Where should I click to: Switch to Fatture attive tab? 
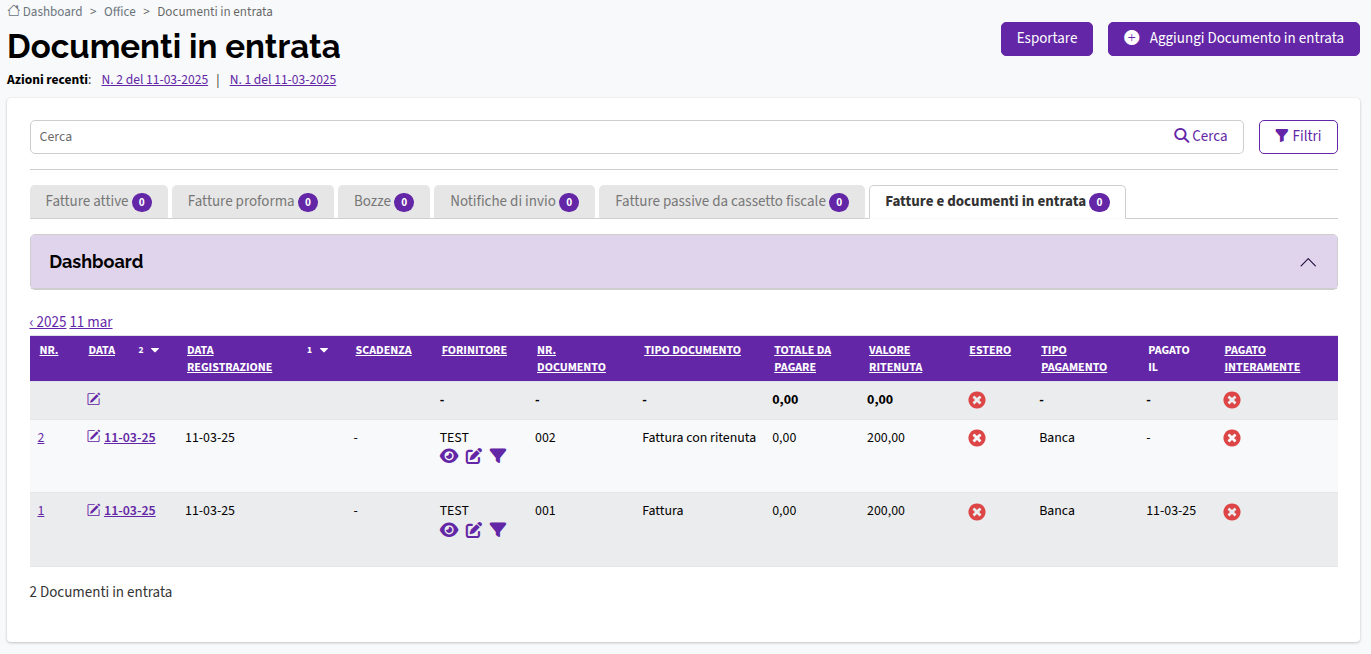tap(98, 201)
